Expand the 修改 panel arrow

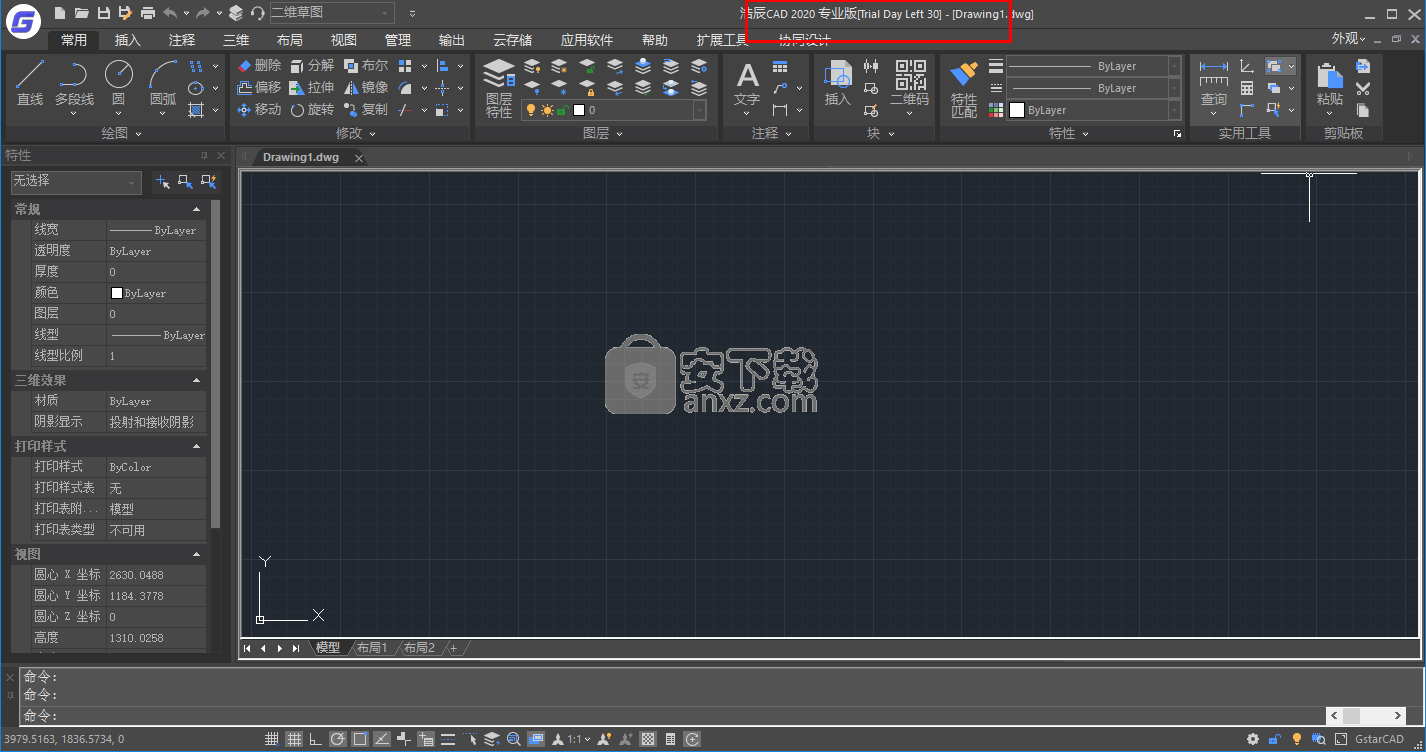pyautogui.click(x=372, y=133)
